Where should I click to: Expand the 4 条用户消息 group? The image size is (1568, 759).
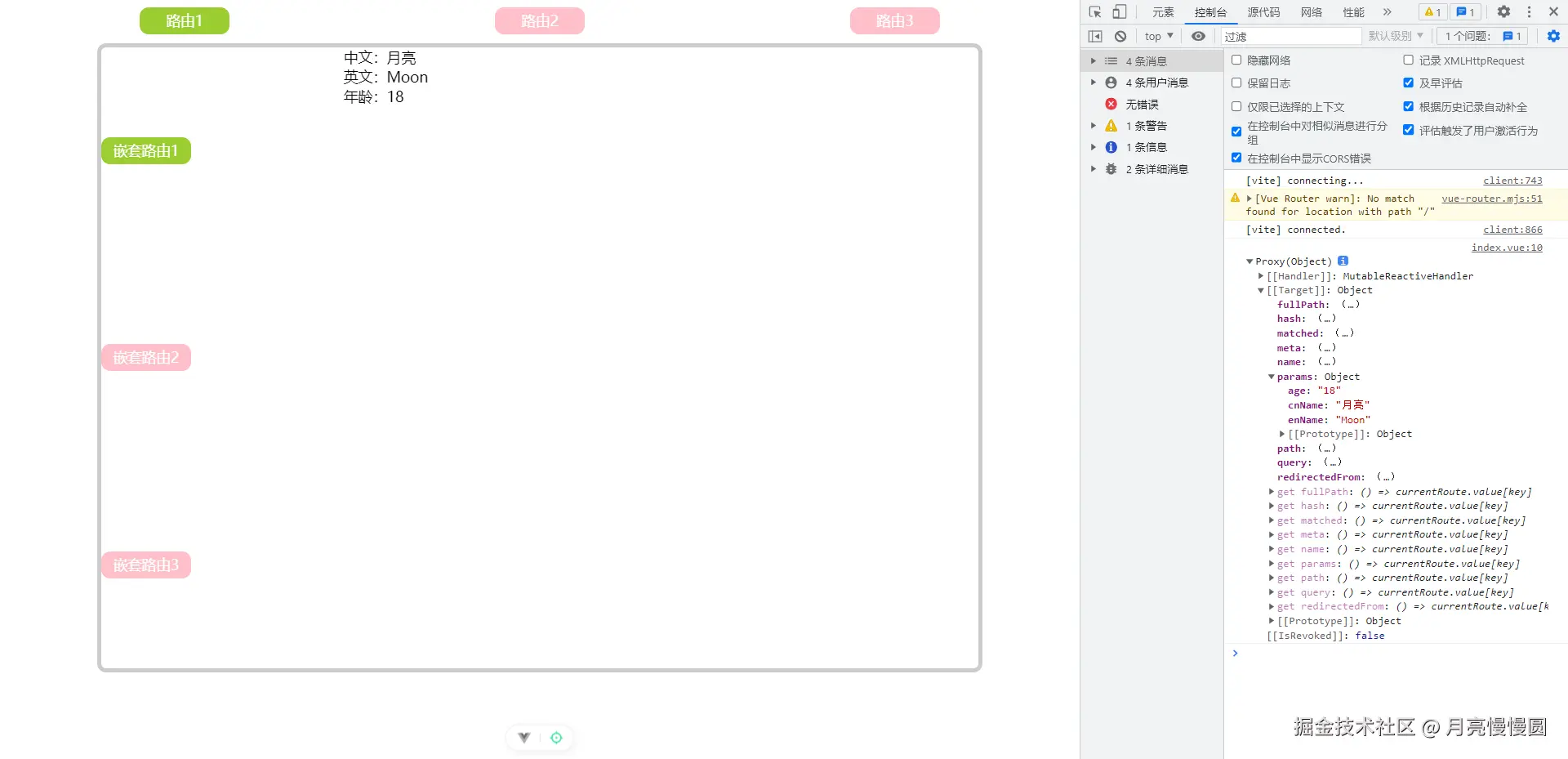pos(1094,83)
